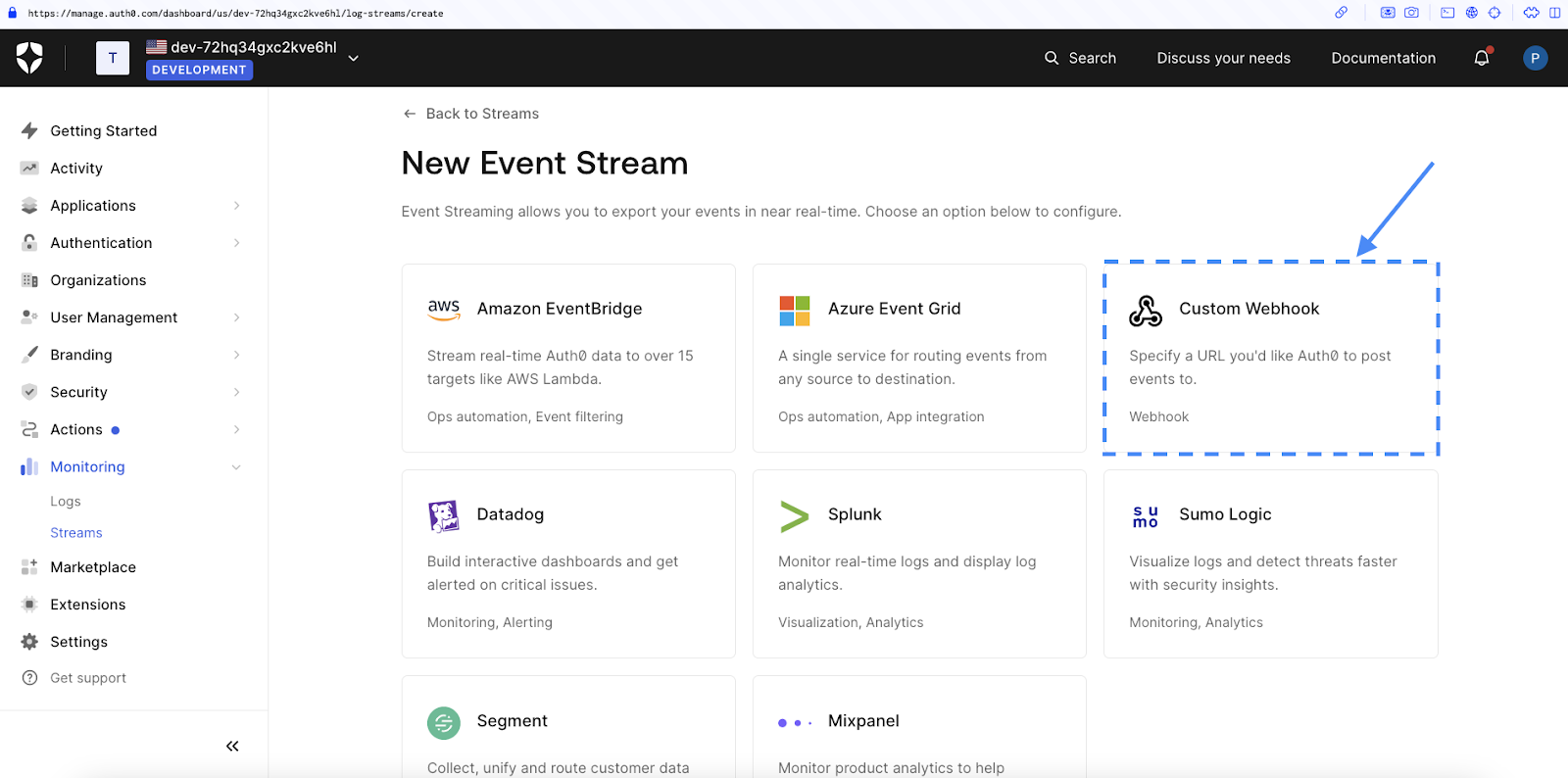Image resolution: width=1568 pixels, height=778 pixels.
Task: Click the Getting Started lightning icon
Action: coord(29,131)
